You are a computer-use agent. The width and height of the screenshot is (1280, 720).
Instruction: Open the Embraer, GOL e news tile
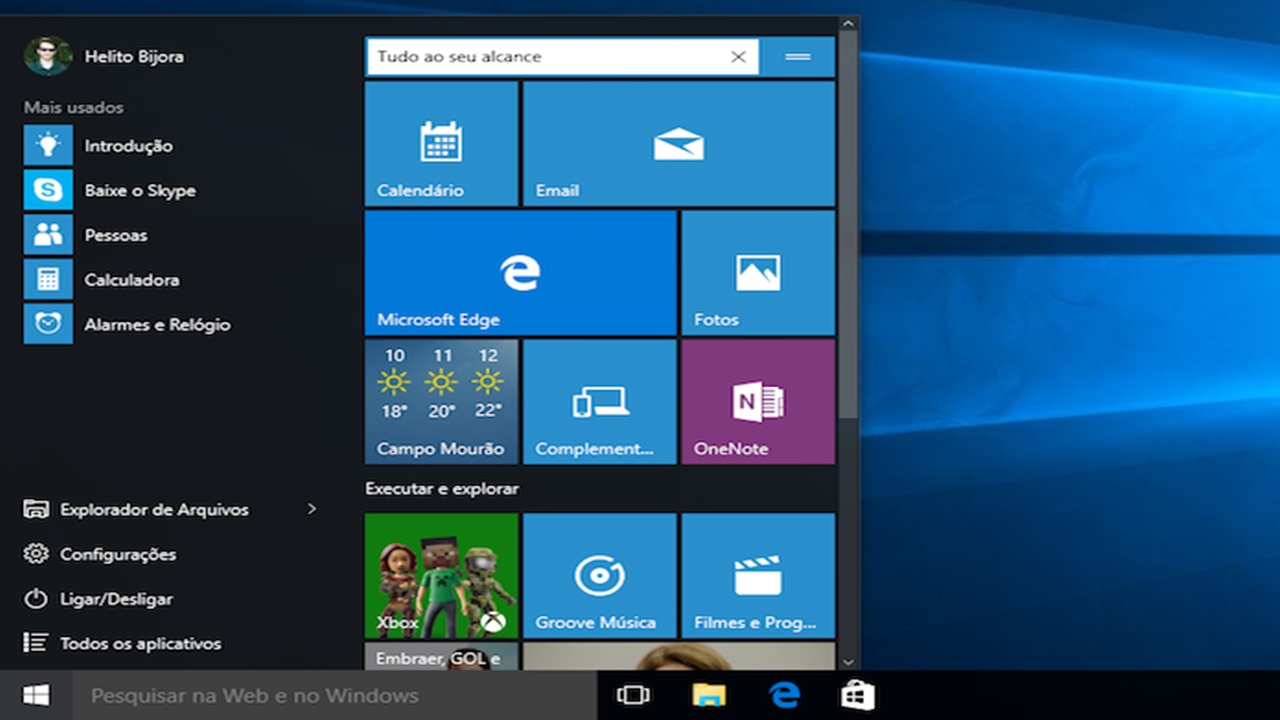pyautogui.click(x=441, y=656)
